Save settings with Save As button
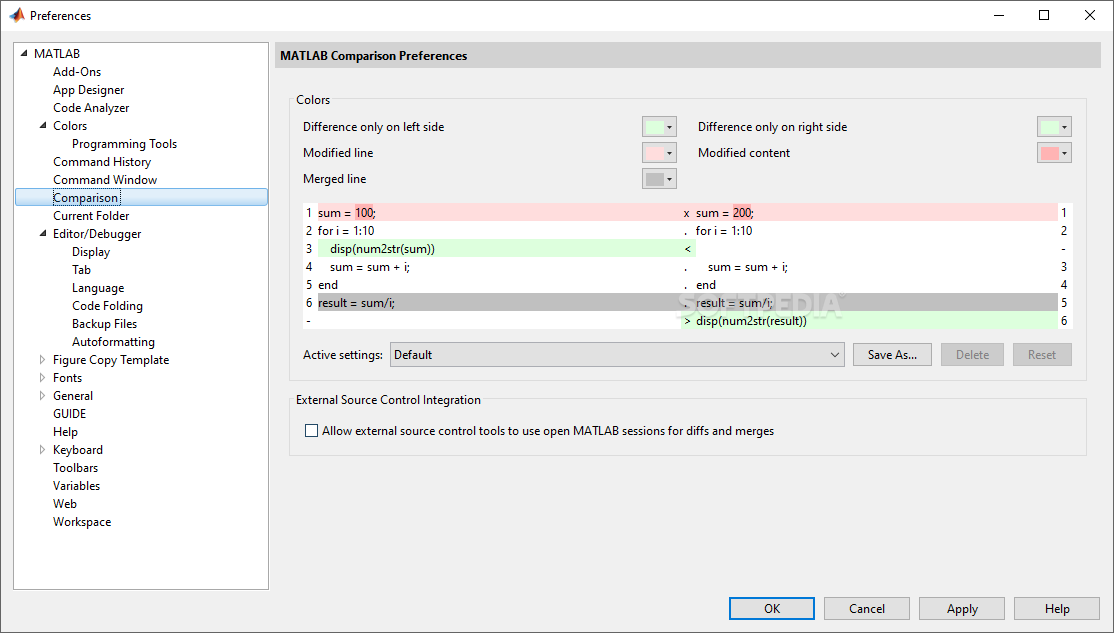 [892, 355]
